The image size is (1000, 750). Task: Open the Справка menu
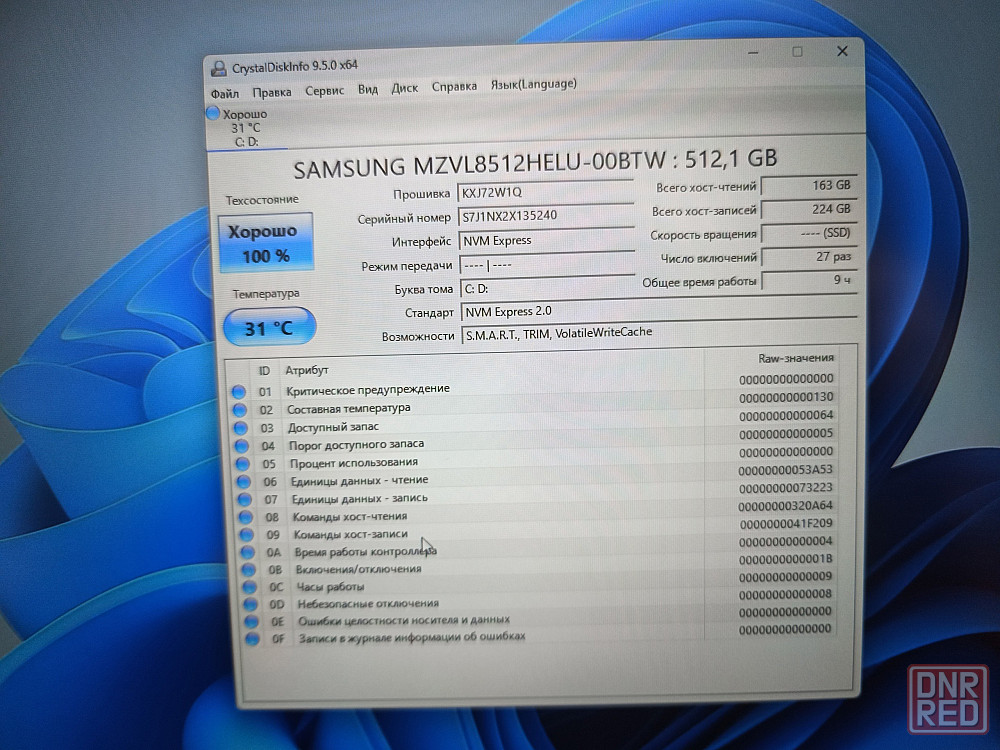[x=454, y=86]
